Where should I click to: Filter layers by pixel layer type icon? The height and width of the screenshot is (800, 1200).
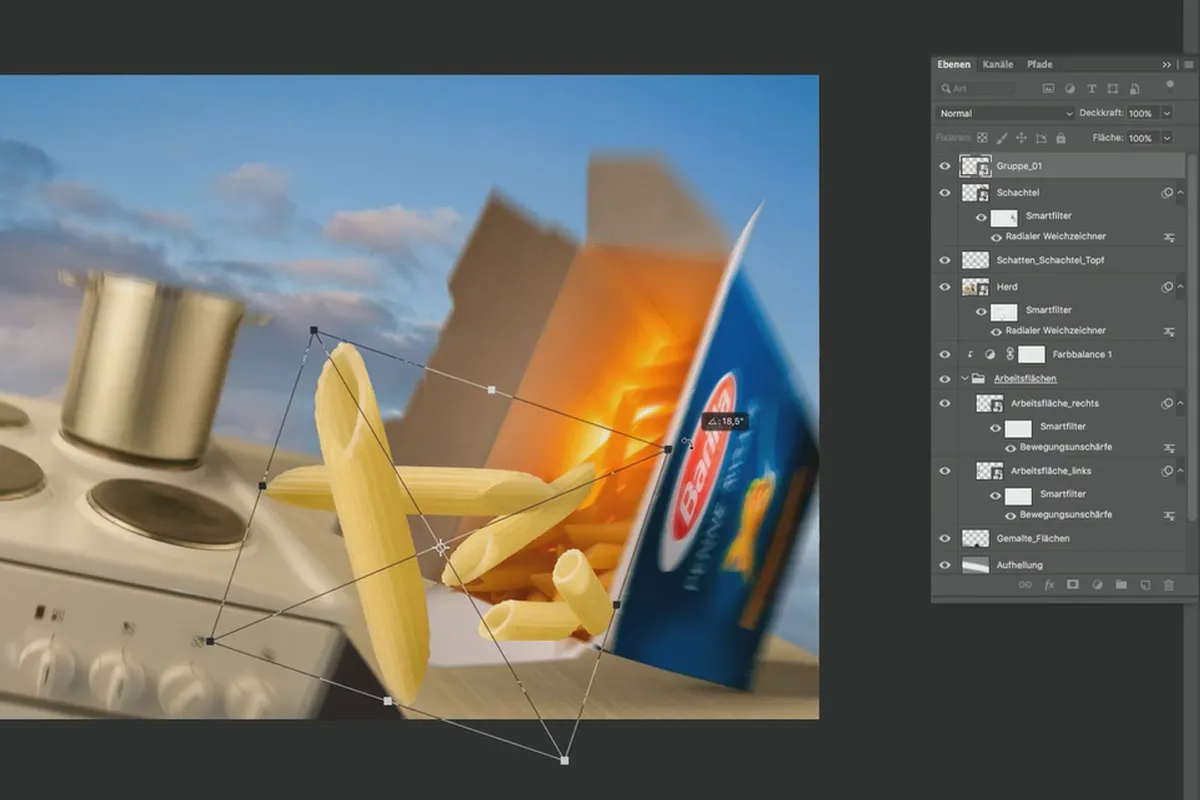tap(1048, 88)
